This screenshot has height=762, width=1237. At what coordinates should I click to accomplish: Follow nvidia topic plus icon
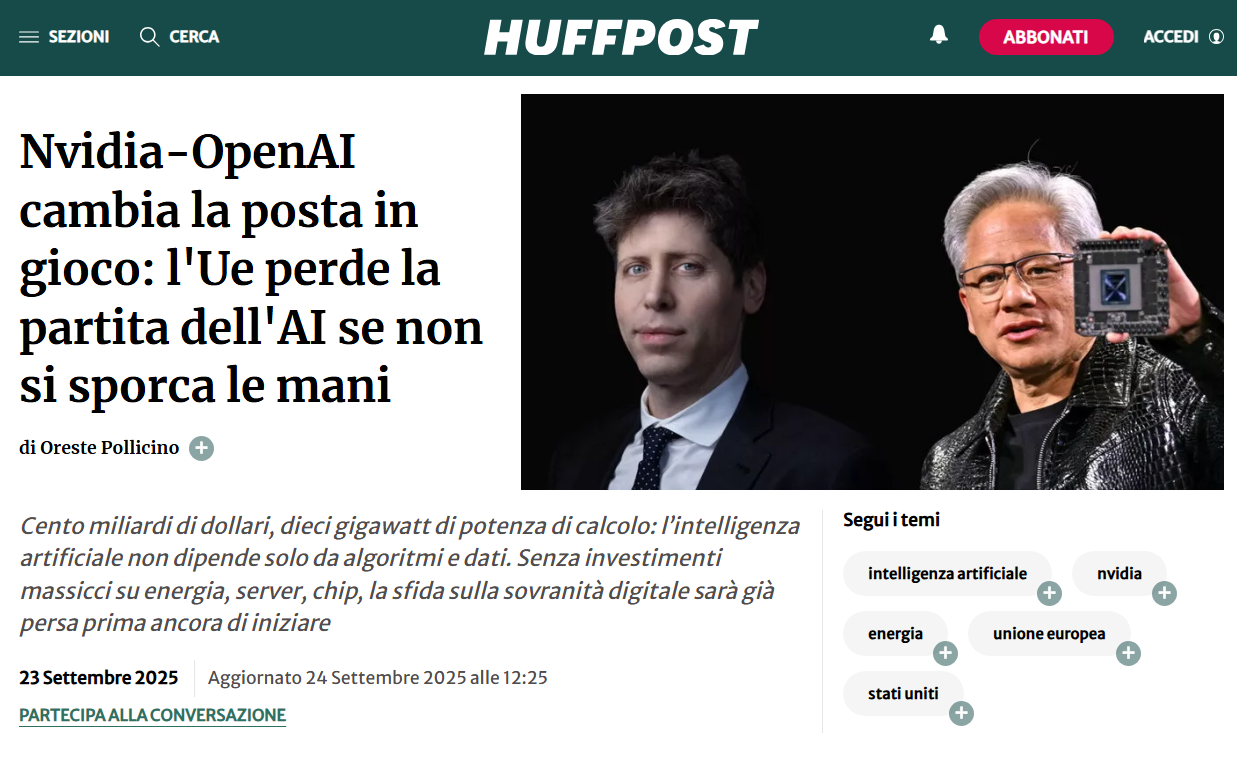(1164, 594)
